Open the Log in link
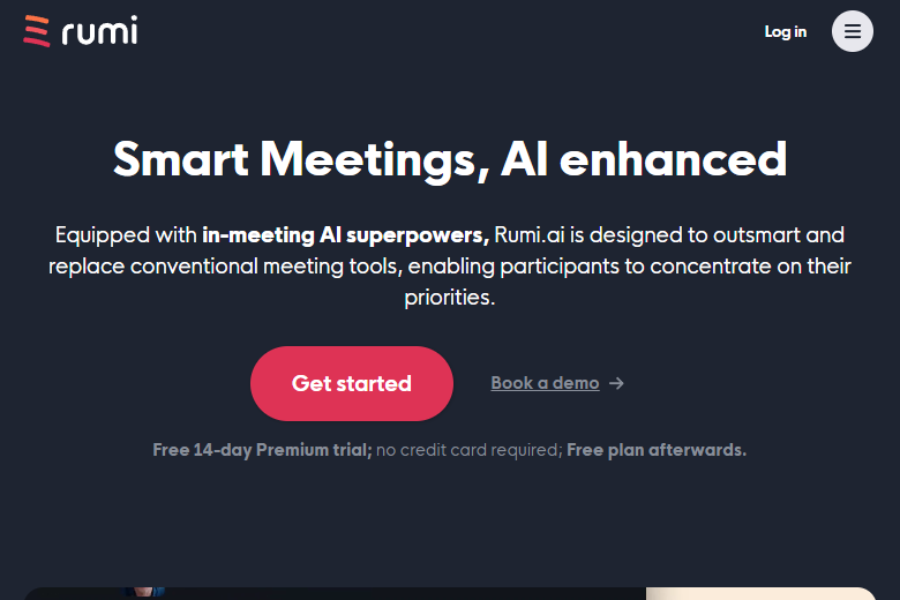The image size is (900, 600). click(786, 31)
